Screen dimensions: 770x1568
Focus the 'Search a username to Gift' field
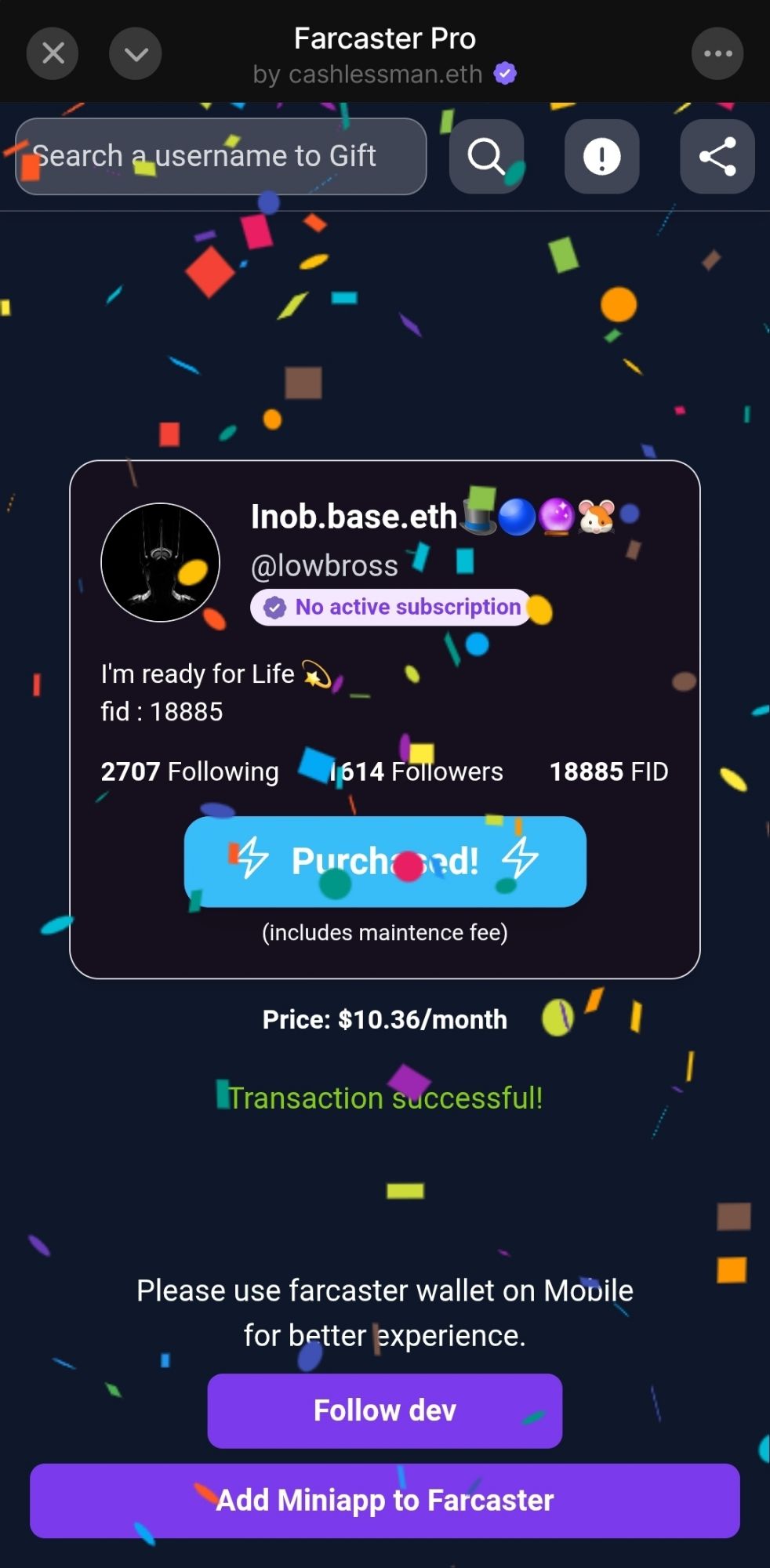[x=221, y=156]
